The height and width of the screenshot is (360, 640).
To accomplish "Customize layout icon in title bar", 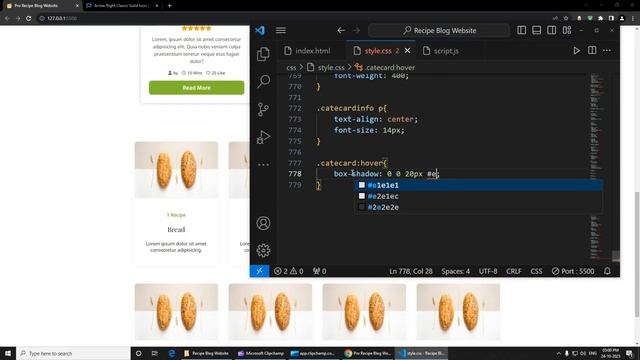I will tap(567, 30).
